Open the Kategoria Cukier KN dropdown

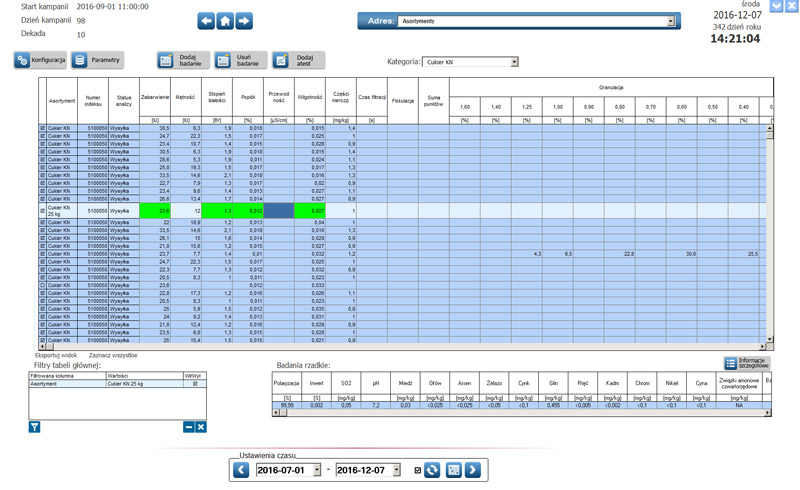[514, 62]
